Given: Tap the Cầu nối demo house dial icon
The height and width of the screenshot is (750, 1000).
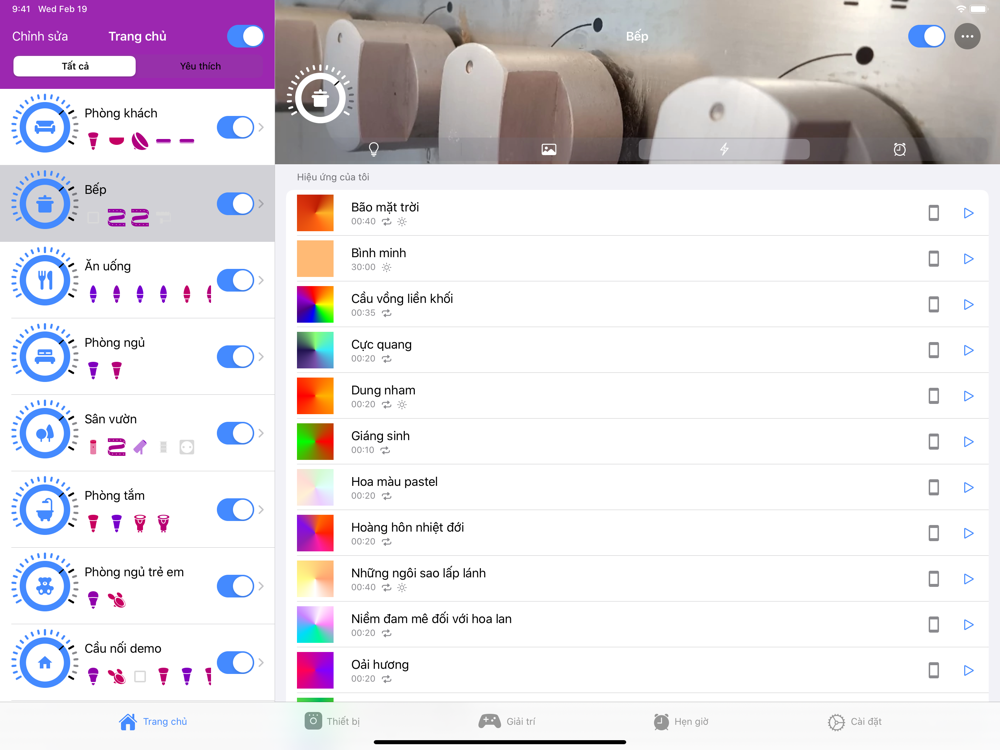Looking at the screenshot, I should click(44, 663).
